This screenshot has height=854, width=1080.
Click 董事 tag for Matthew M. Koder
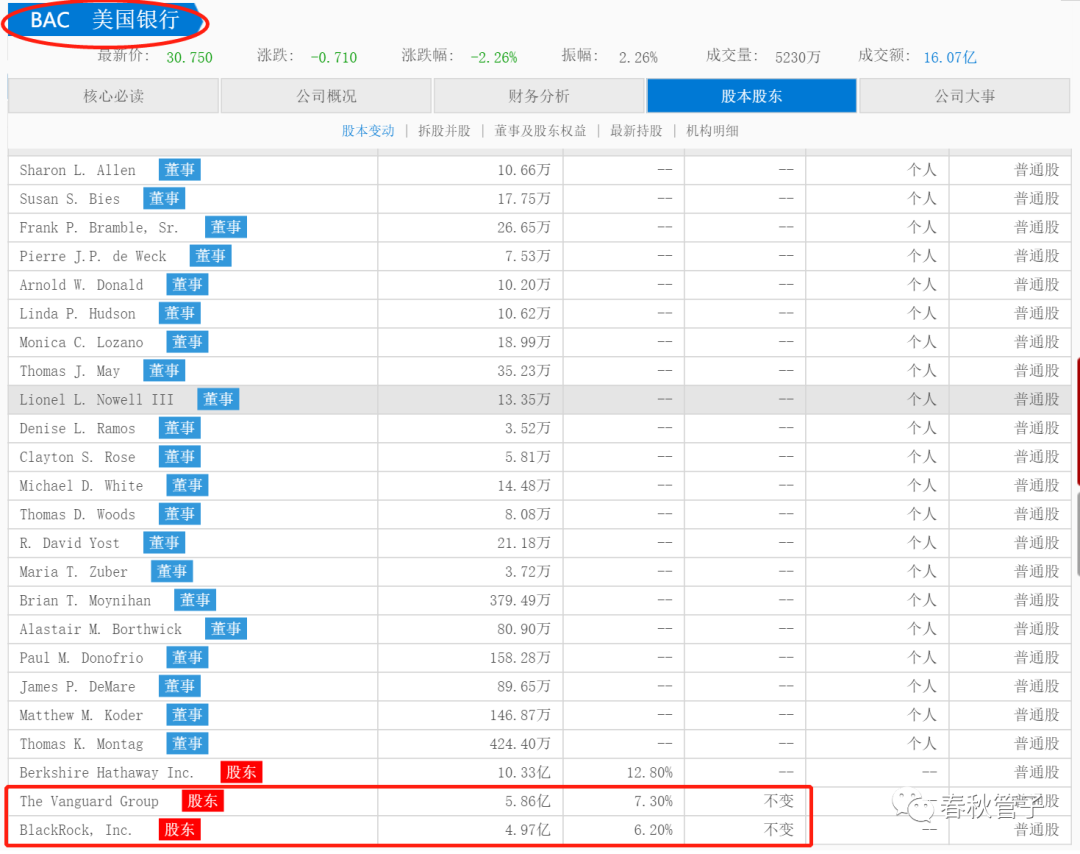coord(187,715)
